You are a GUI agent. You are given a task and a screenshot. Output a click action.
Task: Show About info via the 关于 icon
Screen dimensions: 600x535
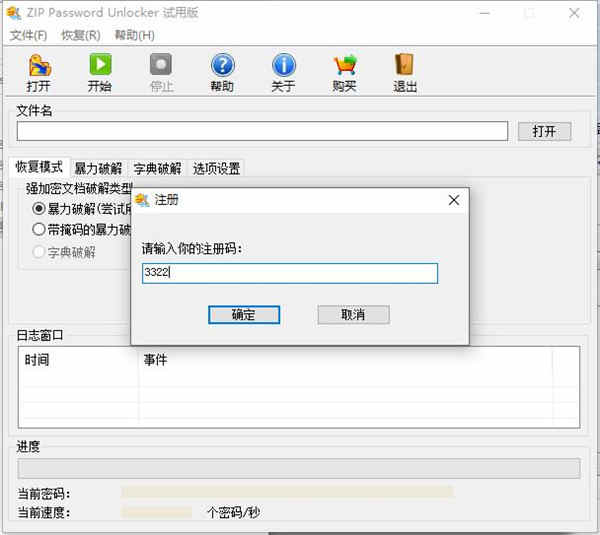coord(284,73)
